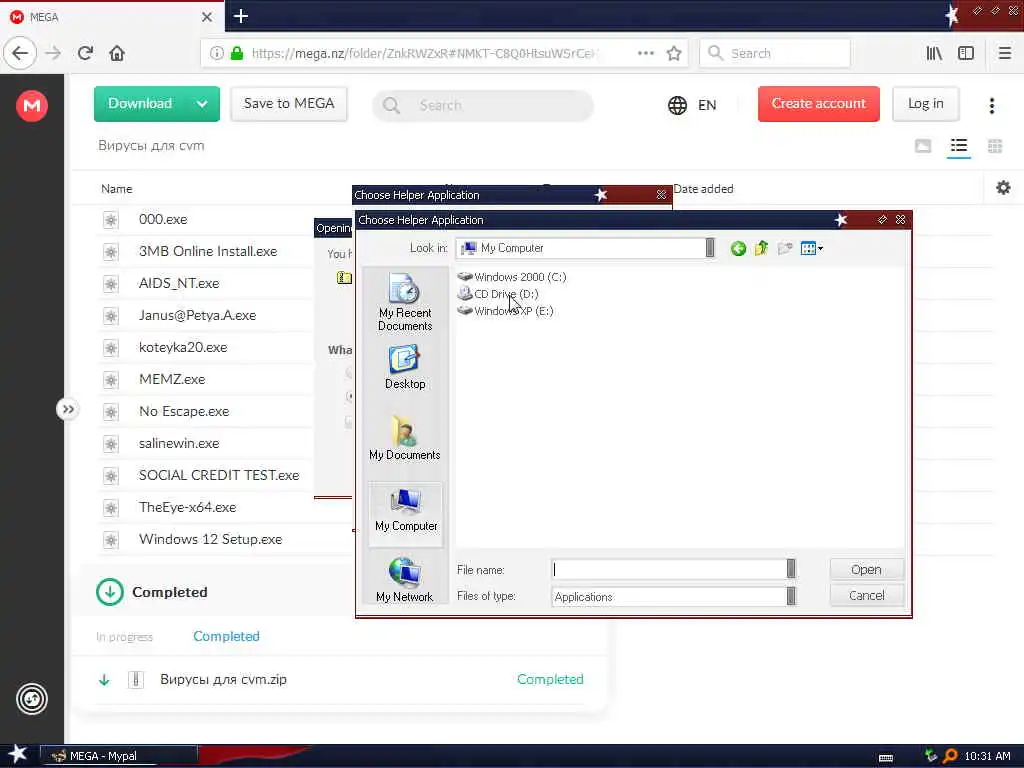Open the view menu icon in the file dialog
Viewport: 1024px width, 768px height.
tap(811, 248)
